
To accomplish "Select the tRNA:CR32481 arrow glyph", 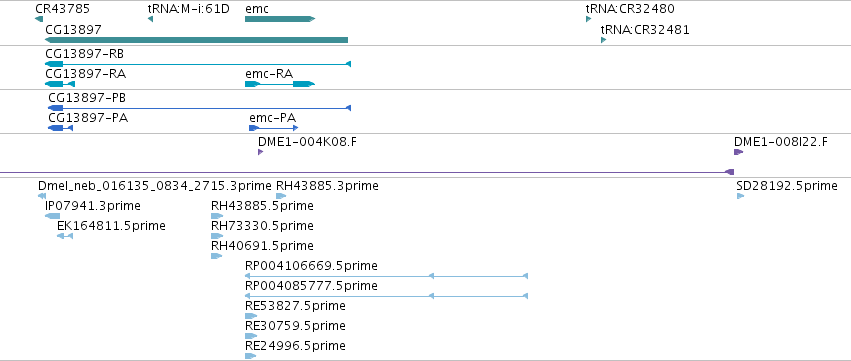I will tap(604, 40).
